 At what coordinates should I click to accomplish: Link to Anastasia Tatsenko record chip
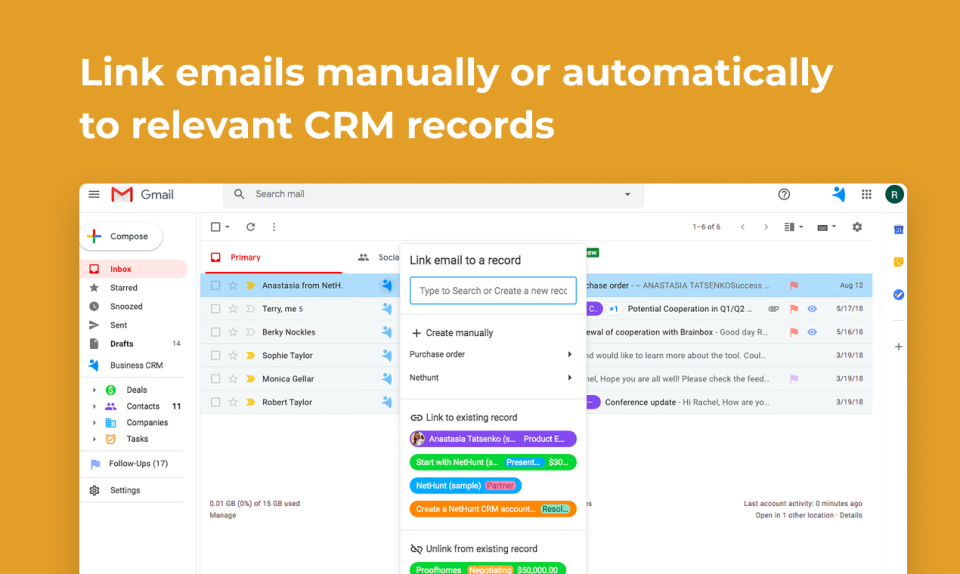tap(493, 439)
